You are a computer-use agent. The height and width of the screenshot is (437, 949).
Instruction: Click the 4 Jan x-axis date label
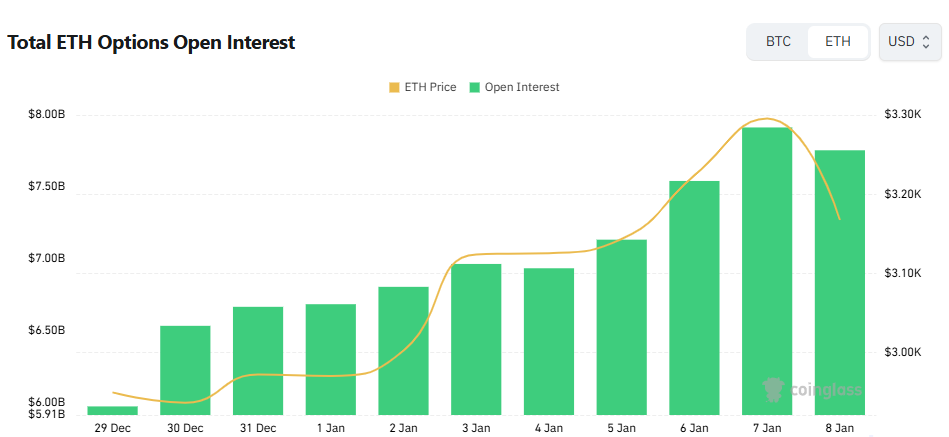[x=548, y=428]
